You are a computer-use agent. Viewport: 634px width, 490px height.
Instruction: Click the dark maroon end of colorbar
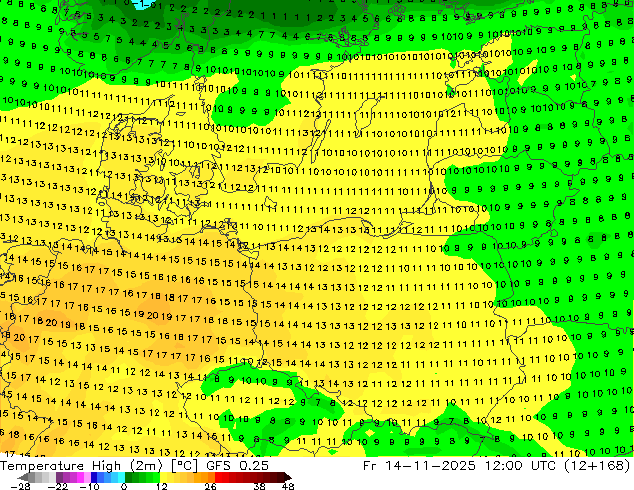283,477
